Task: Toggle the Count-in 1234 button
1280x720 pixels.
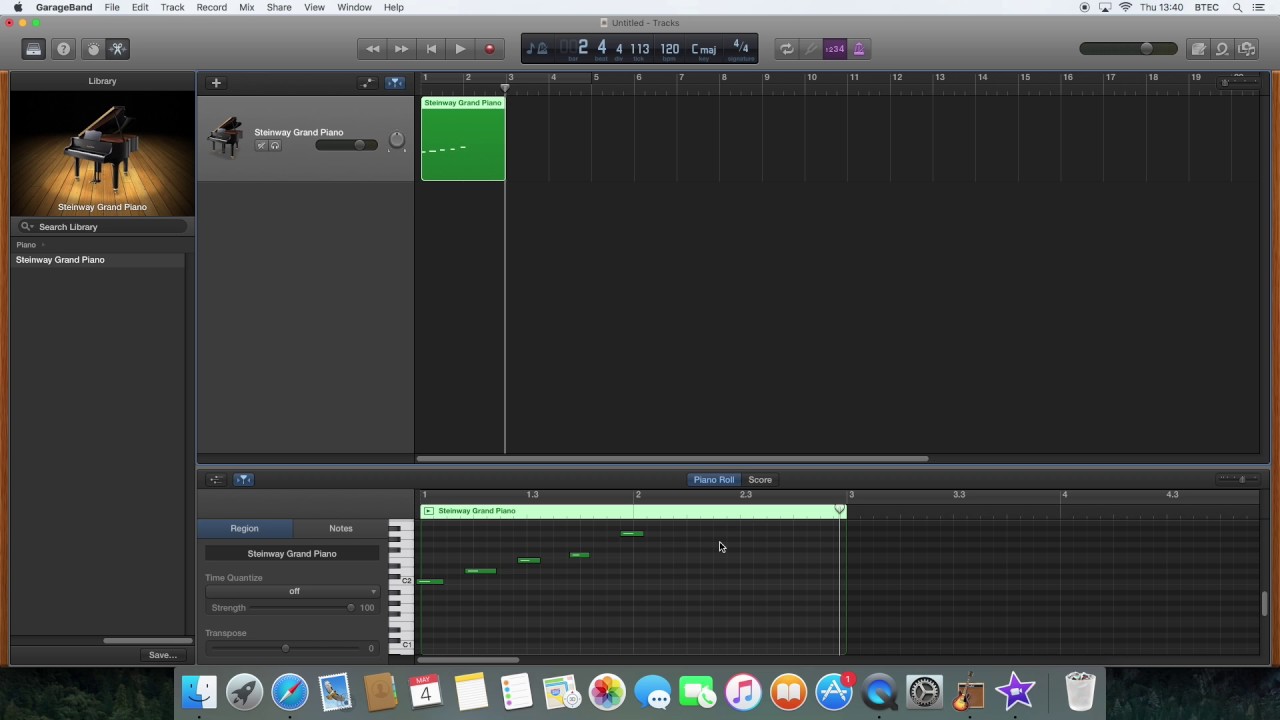Action: pos(834,49)
